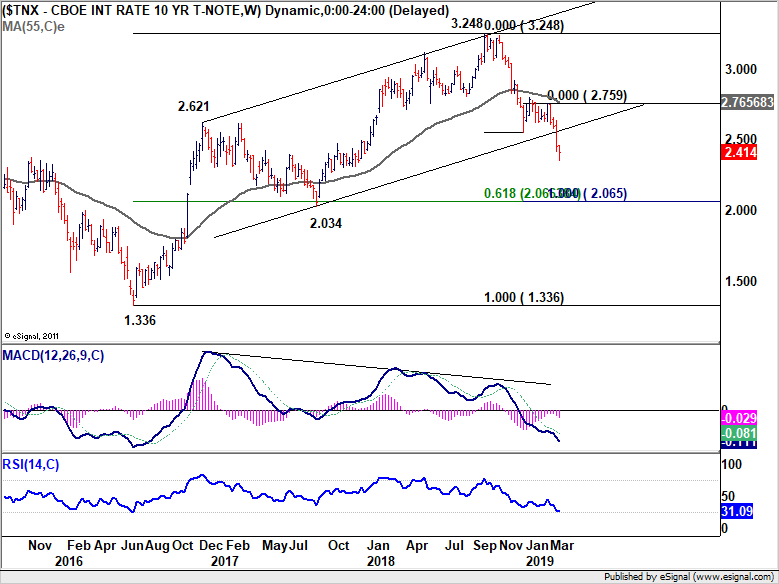Click the RSI axis 100 label

pyautogui.click(x=731, y=464)
